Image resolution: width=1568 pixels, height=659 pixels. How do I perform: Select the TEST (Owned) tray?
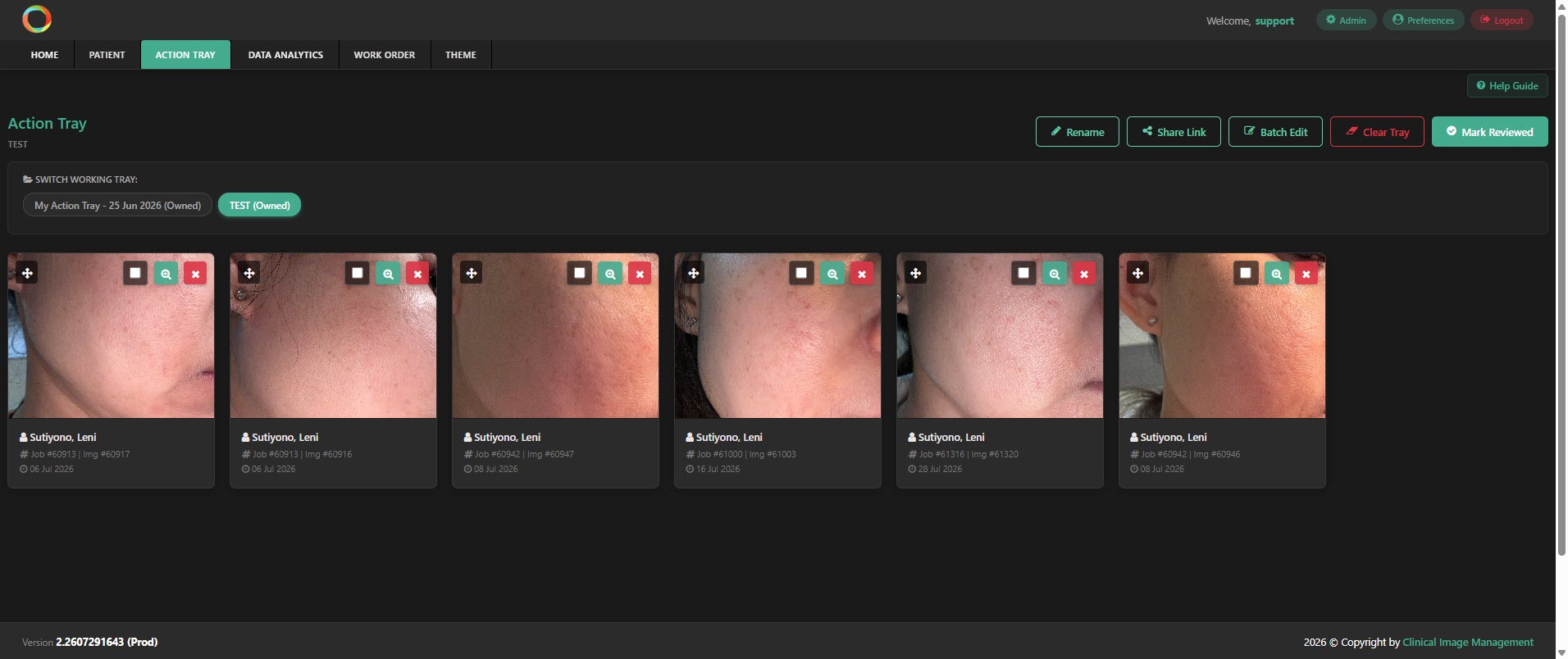259,205
